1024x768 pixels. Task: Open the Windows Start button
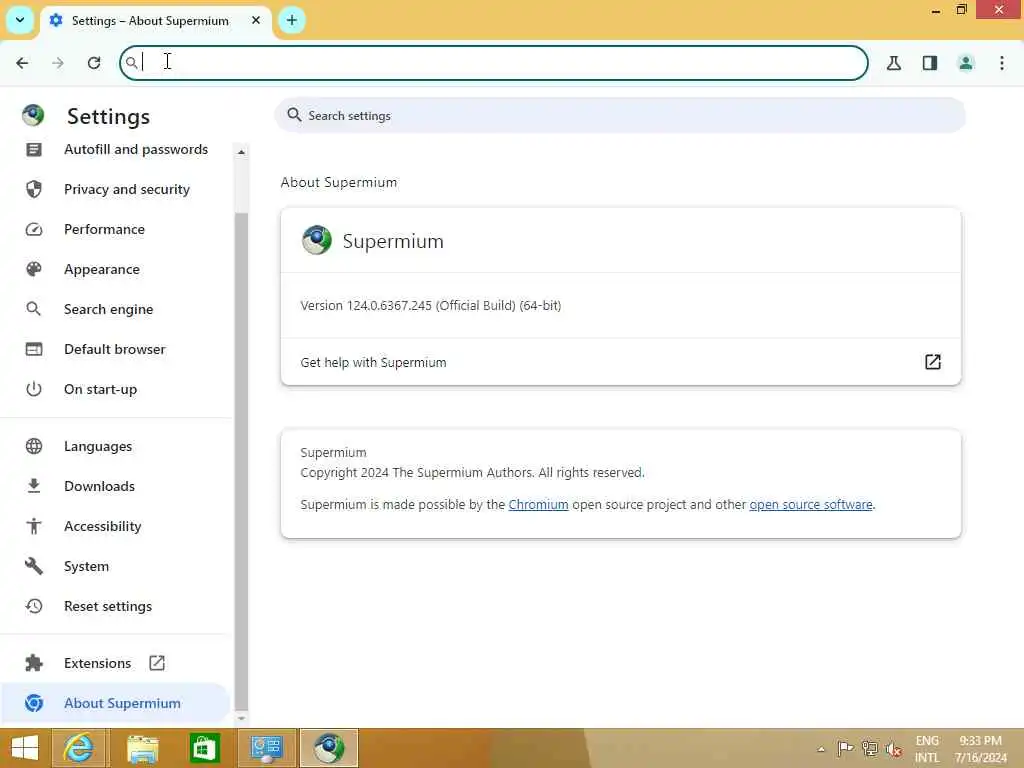pyautogui.click(x=25, y=748)
